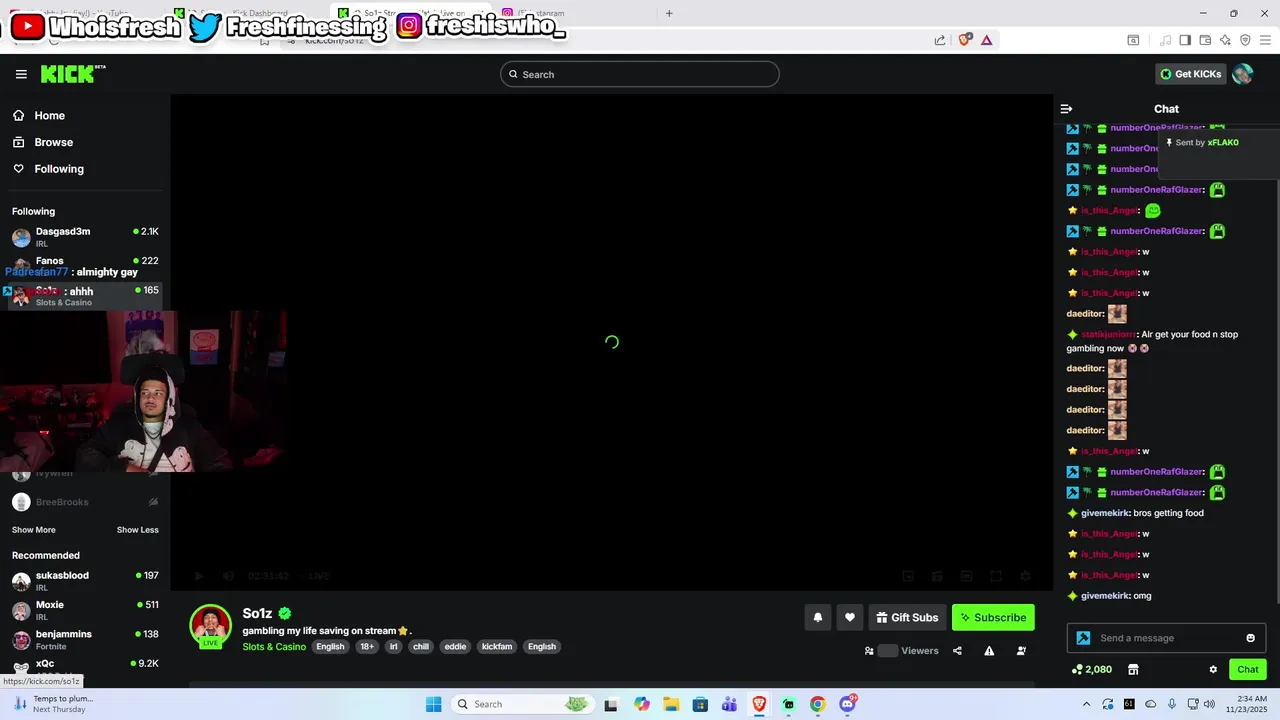This screenshot has width=1280, height=720.
Task: Open File Explorer from taskbar
Action: pyautogui.click(x=671, y=704)
